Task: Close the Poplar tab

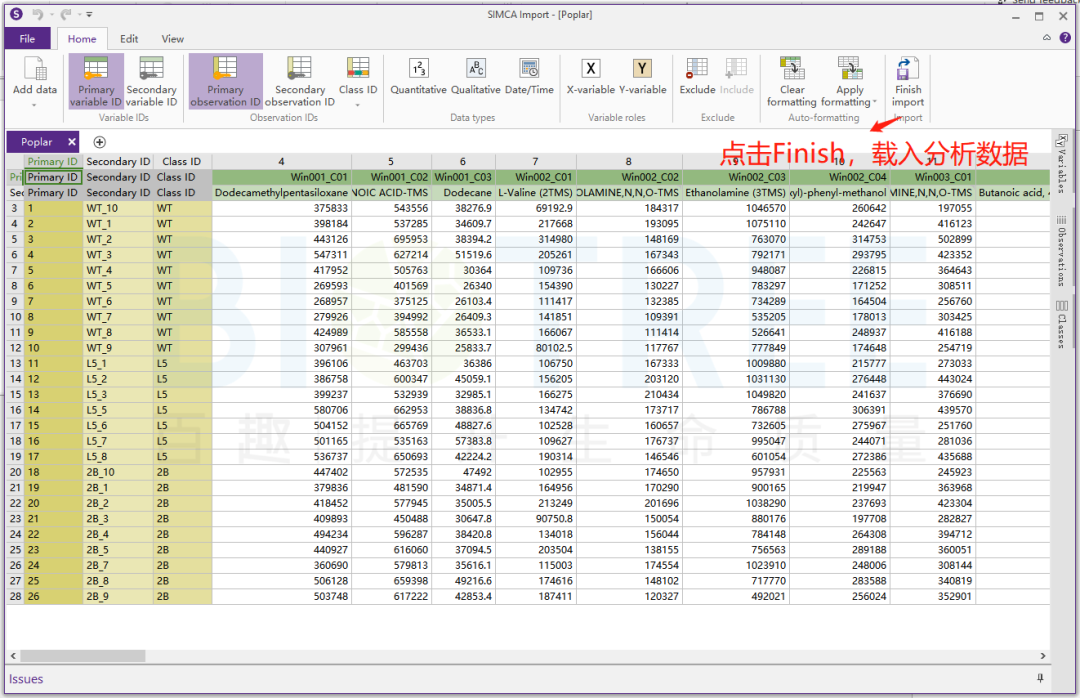Action: 71,142
